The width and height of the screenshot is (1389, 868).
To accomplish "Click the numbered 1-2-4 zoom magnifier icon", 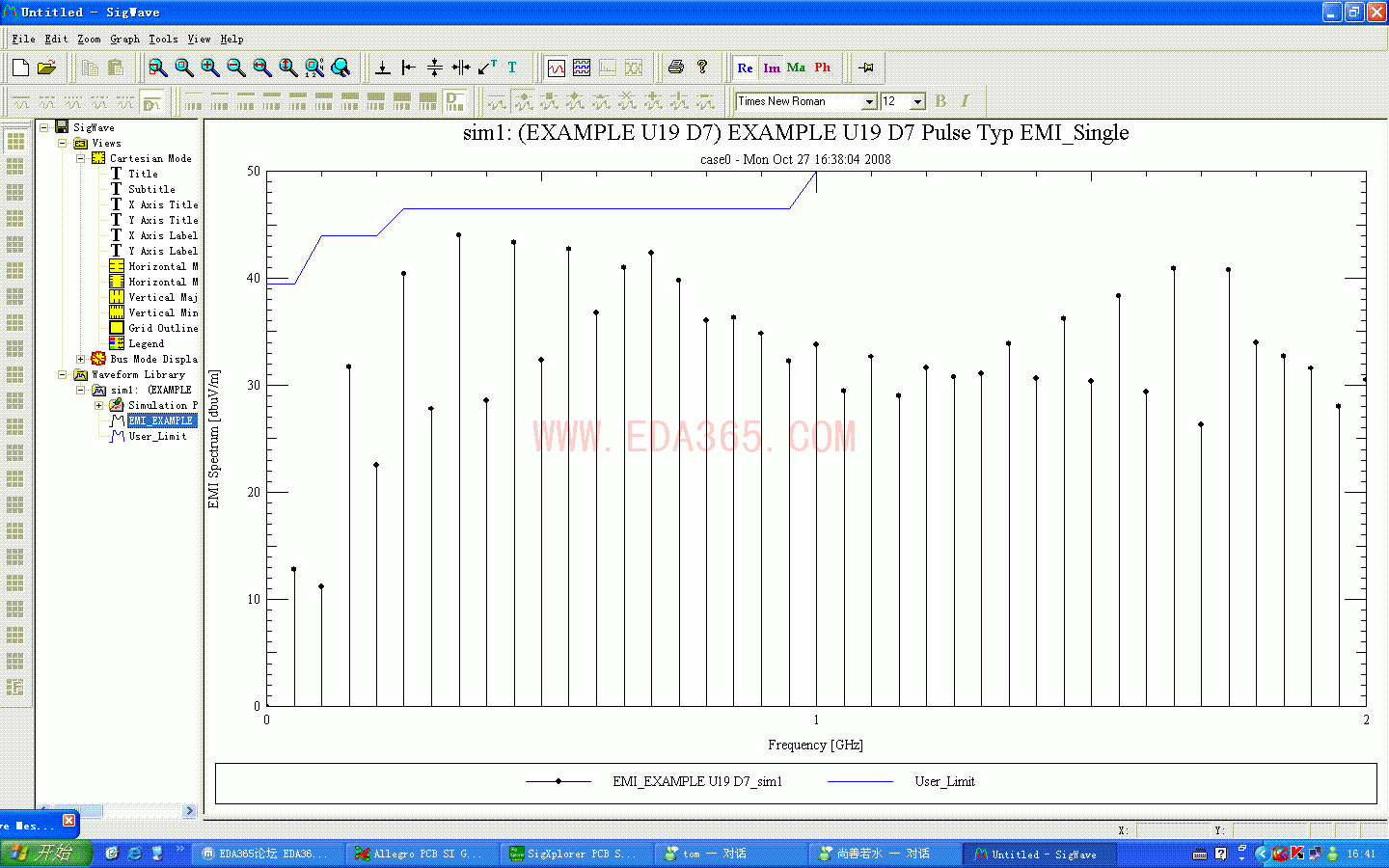I will tap(314, 68).
